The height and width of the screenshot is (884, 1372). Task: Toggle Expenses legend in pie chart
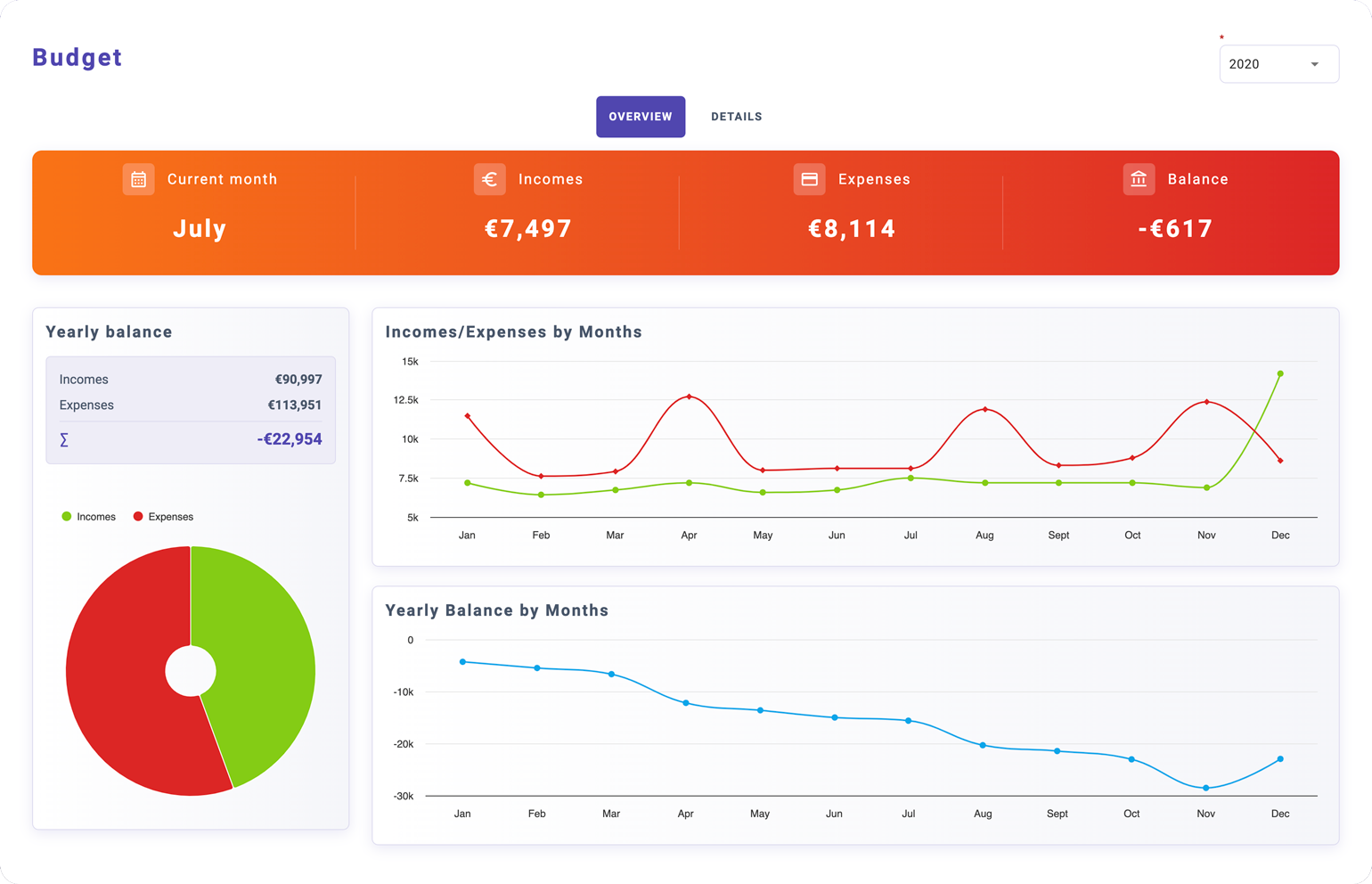(x=163, y=517)
